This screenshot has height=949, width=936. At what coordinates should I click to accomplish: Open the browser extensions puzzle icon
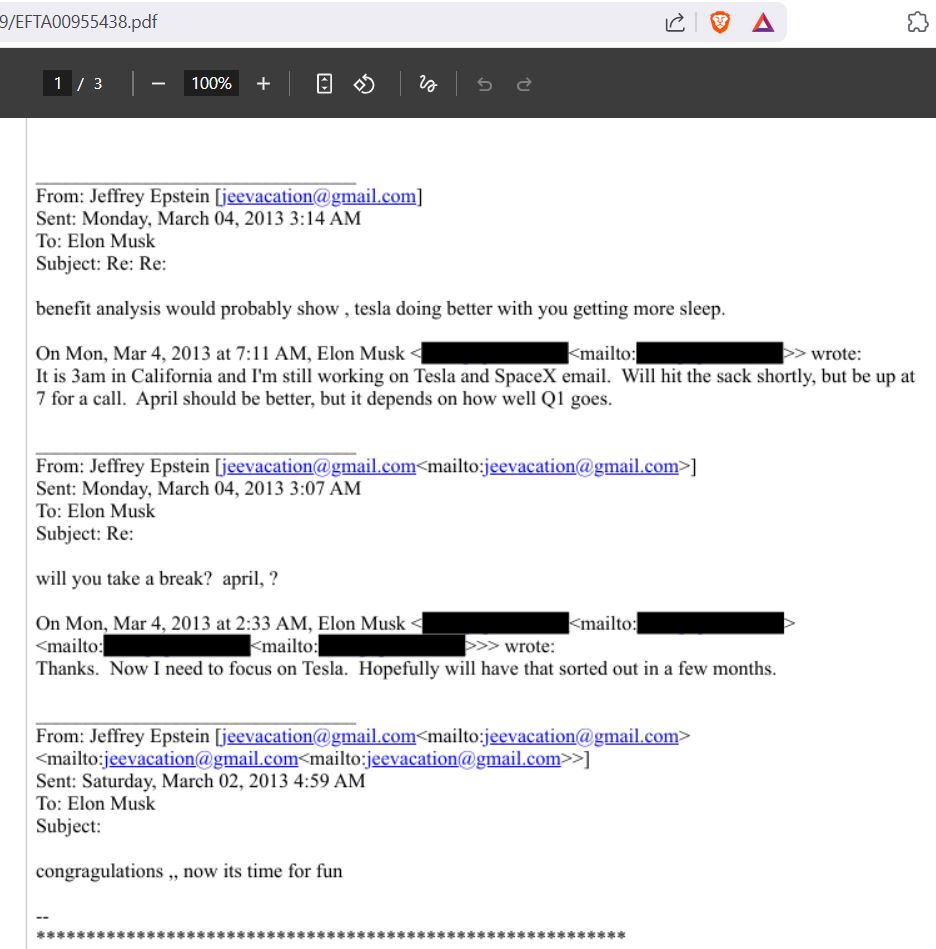[x=918, y=22]
